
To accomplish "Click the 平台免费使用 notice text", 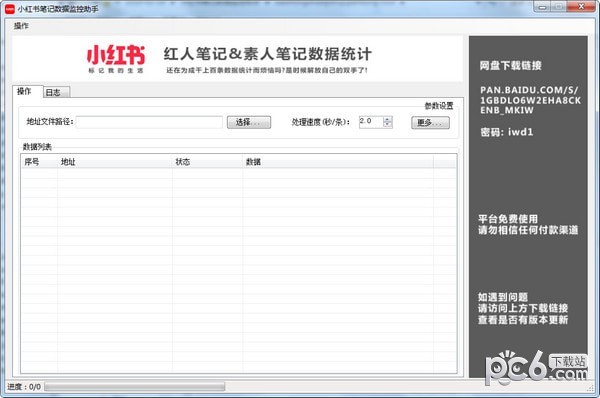I will point(508,219).
